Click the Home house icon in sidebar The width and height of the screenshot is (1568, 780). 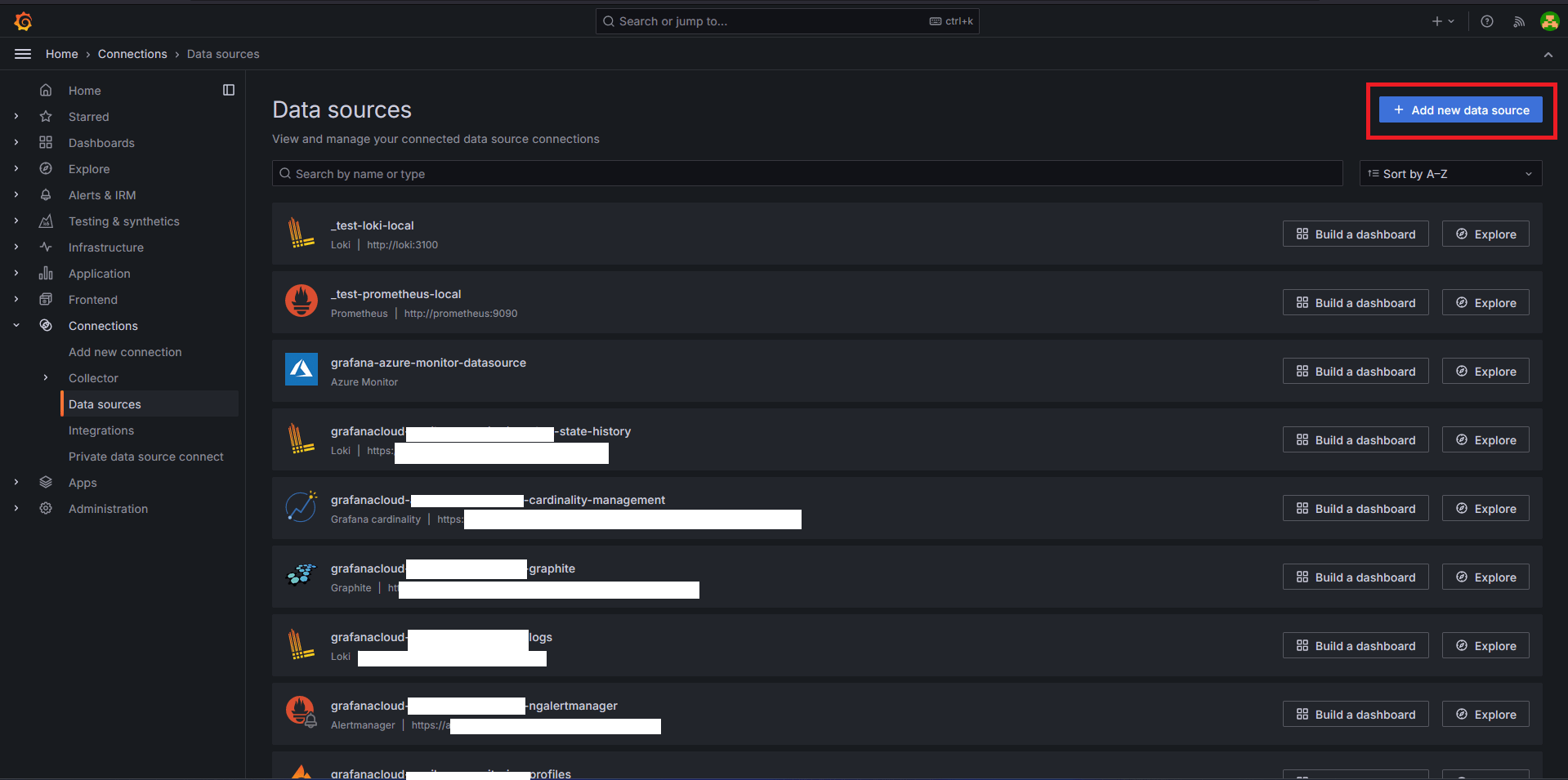click(46, 90)
